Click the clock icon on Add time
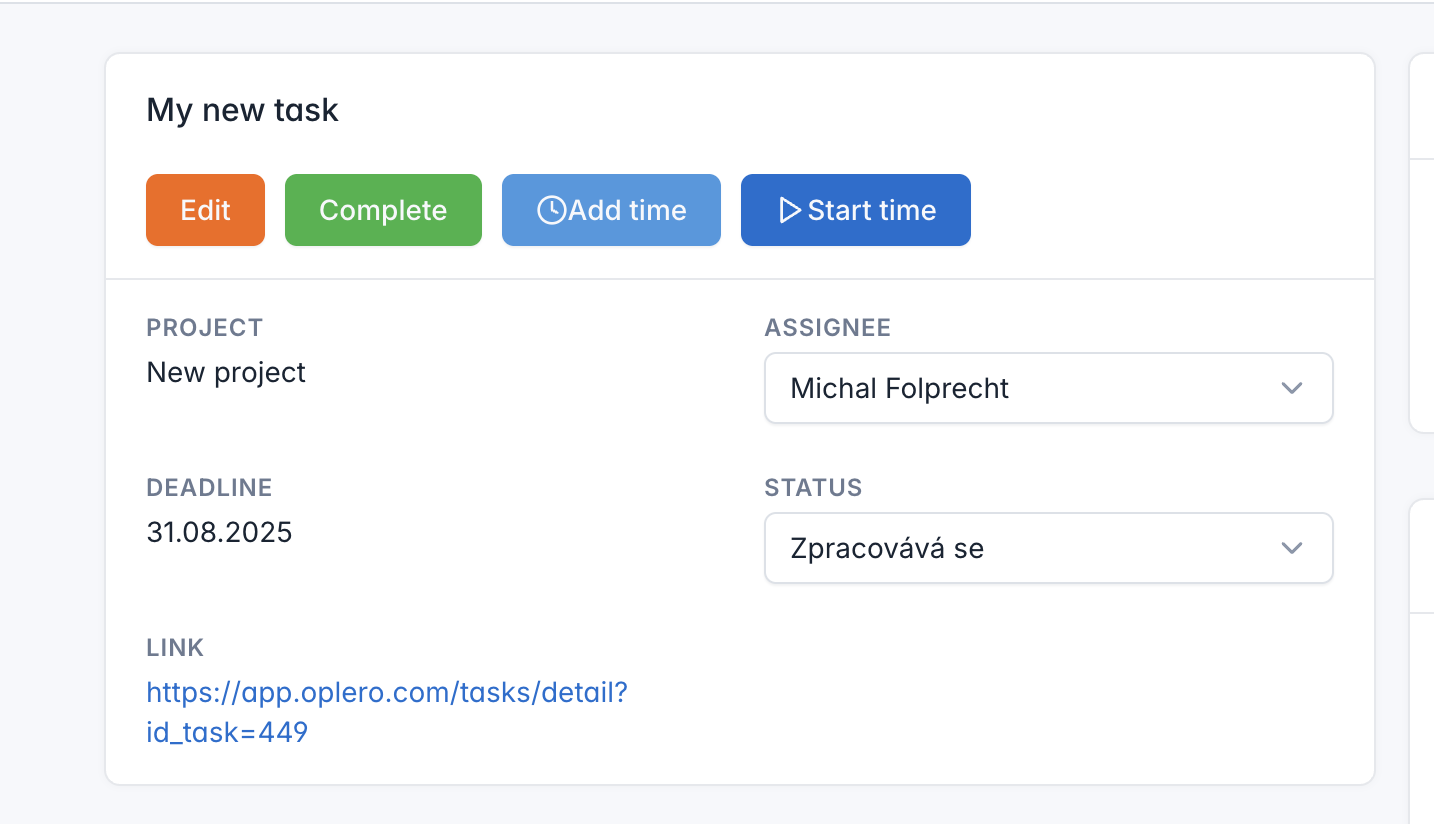 [x=551, y=210]
